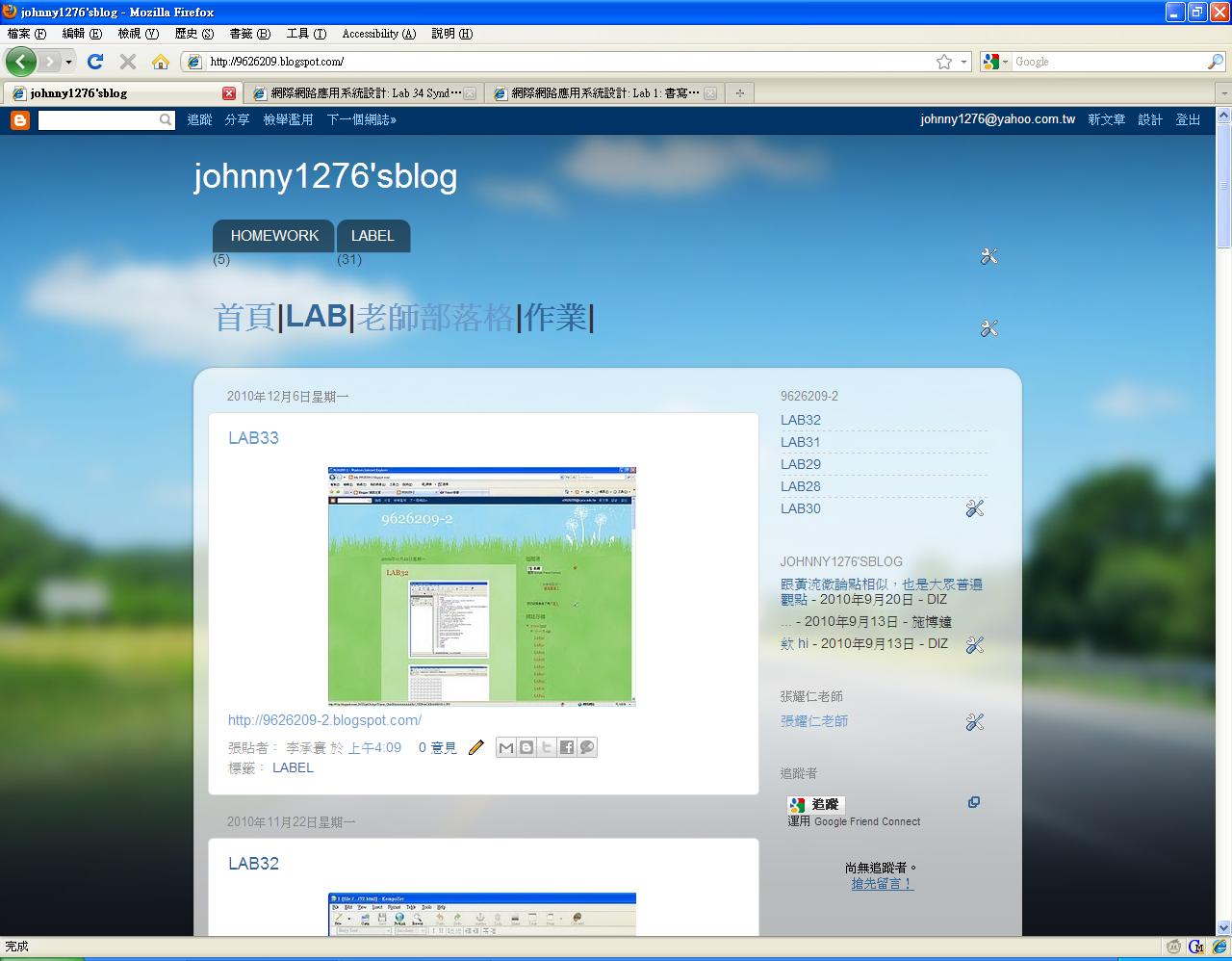
Task: Open the address bar history dropdown
Action: pyautogui.click(x=964, y=62)
